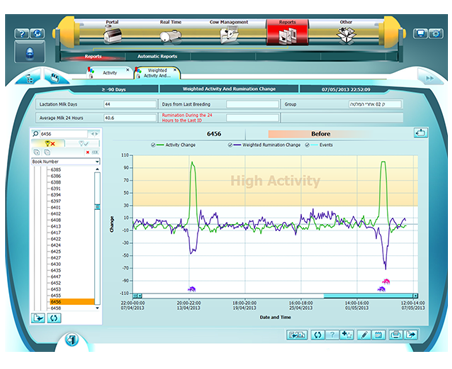Image resolution: width=452 pixels, height=369 pixels.
Task: Click the Other open-box icon
Action: 346,35
